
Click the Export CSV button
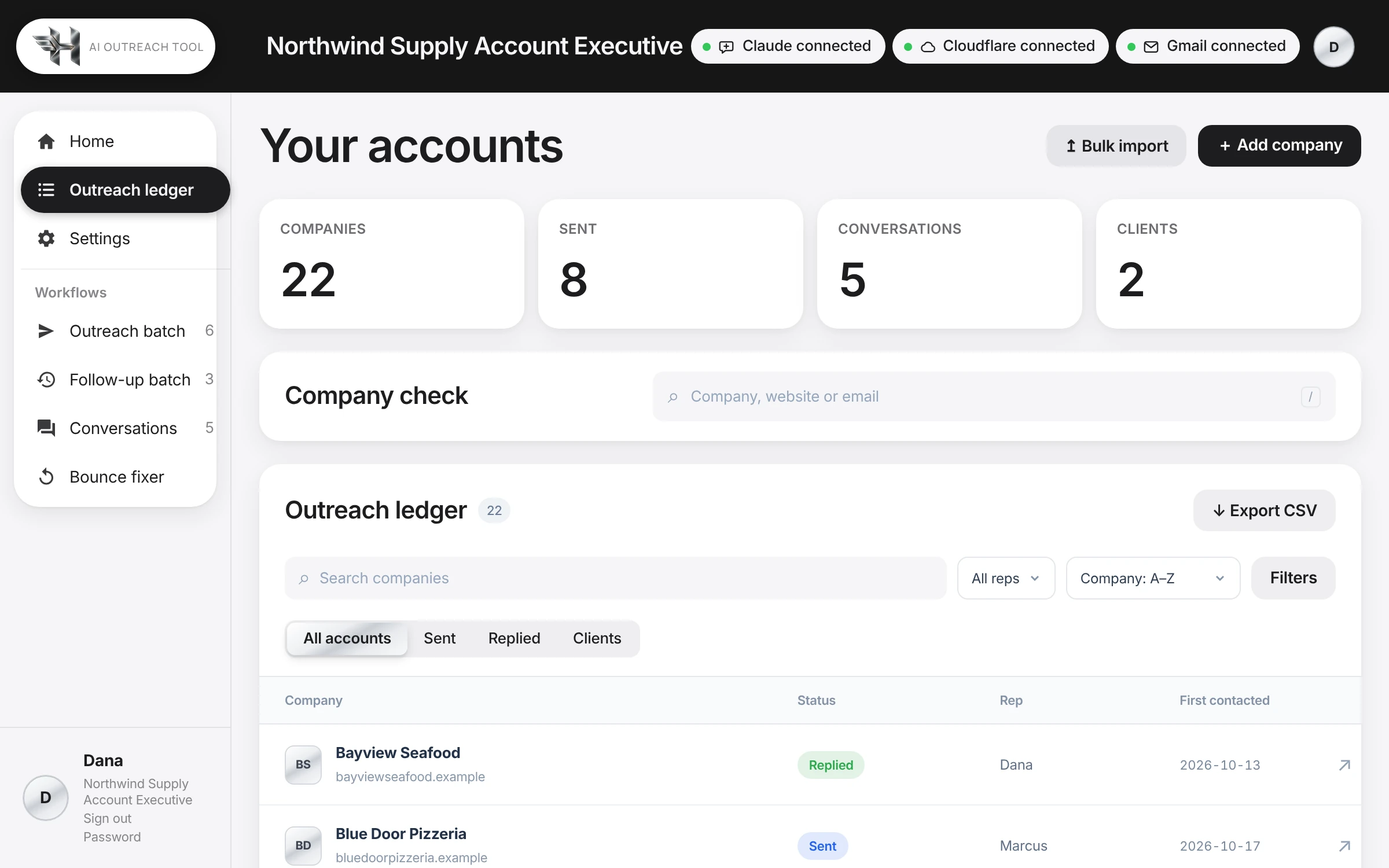point(1265,510)
